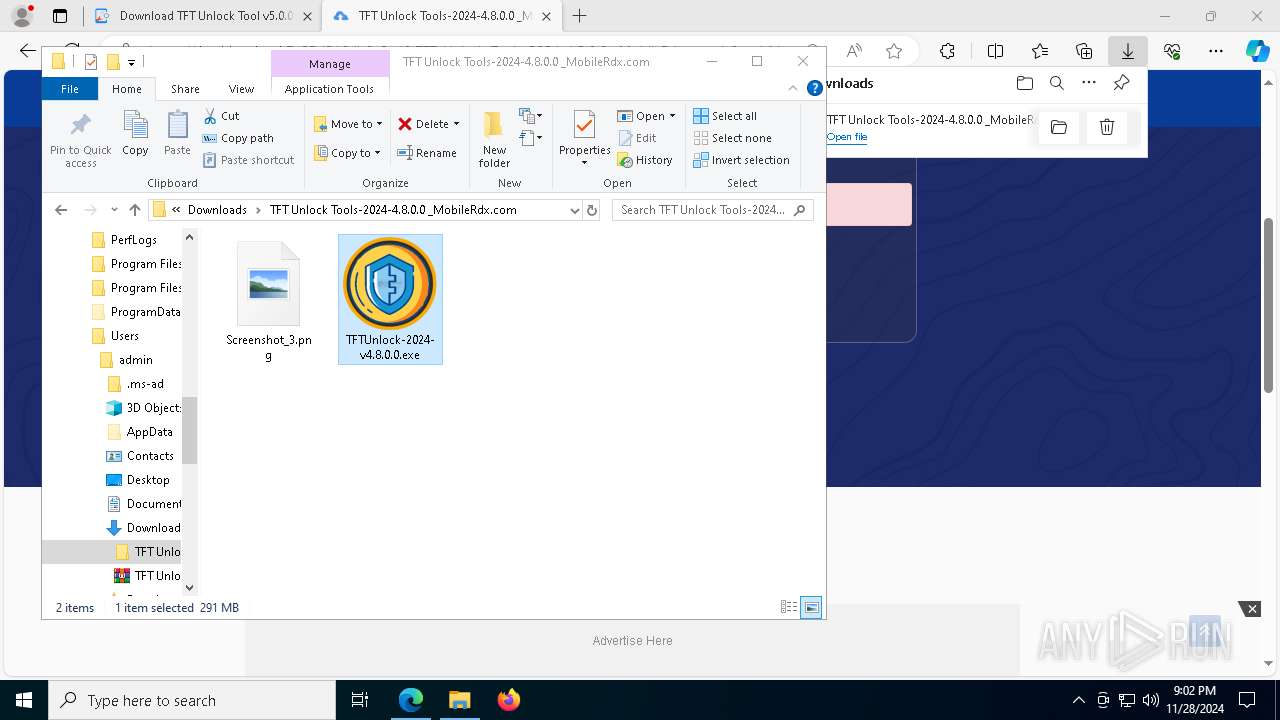This screenshot has height=720, width=1280.
Task: Click Open in ribbon Open group
Action: [646, 116]
